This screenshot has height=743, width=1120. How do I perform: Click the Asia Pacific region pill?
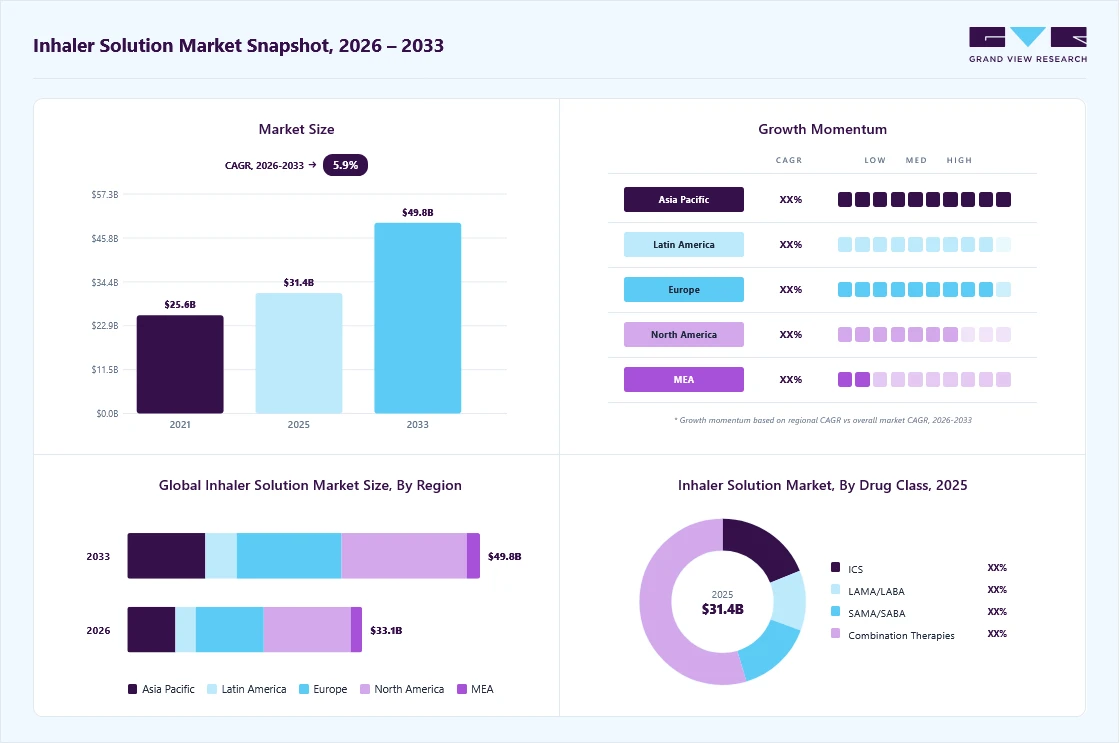tap(684, 199)
